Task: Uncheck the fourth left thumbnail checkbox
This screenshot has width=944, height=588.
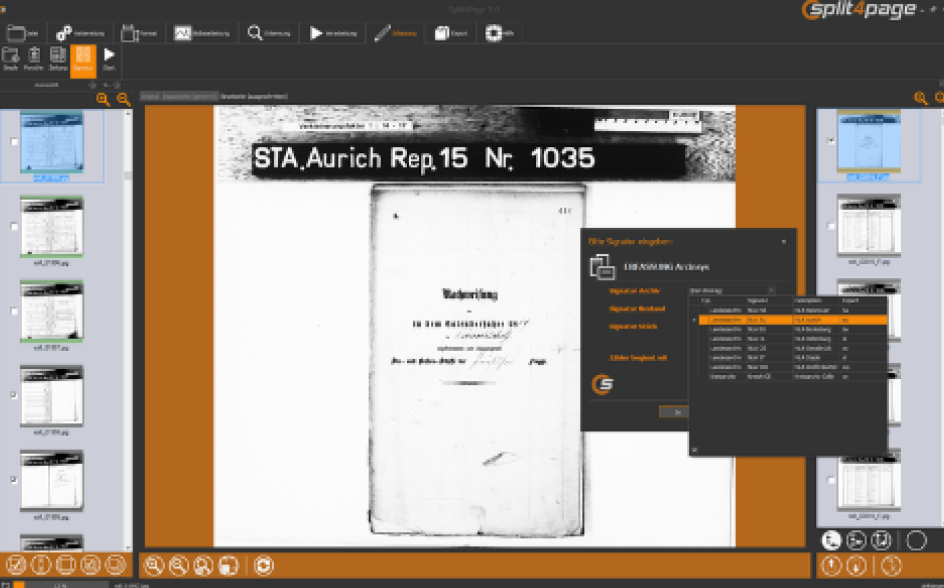Action: click(14, 395)
